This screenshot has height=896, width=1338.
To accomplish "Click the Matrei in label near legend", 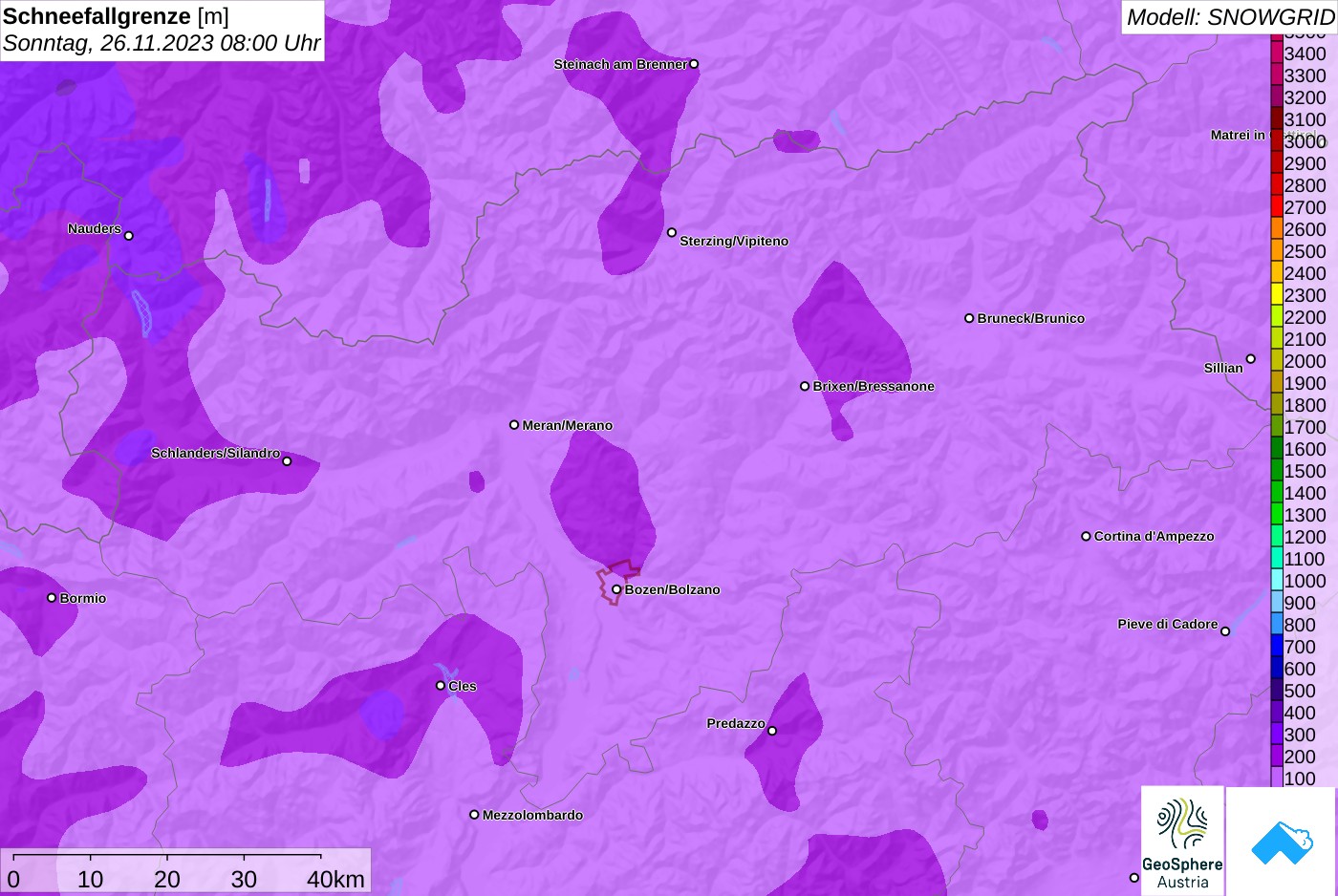I will (x=1238, y=135).
